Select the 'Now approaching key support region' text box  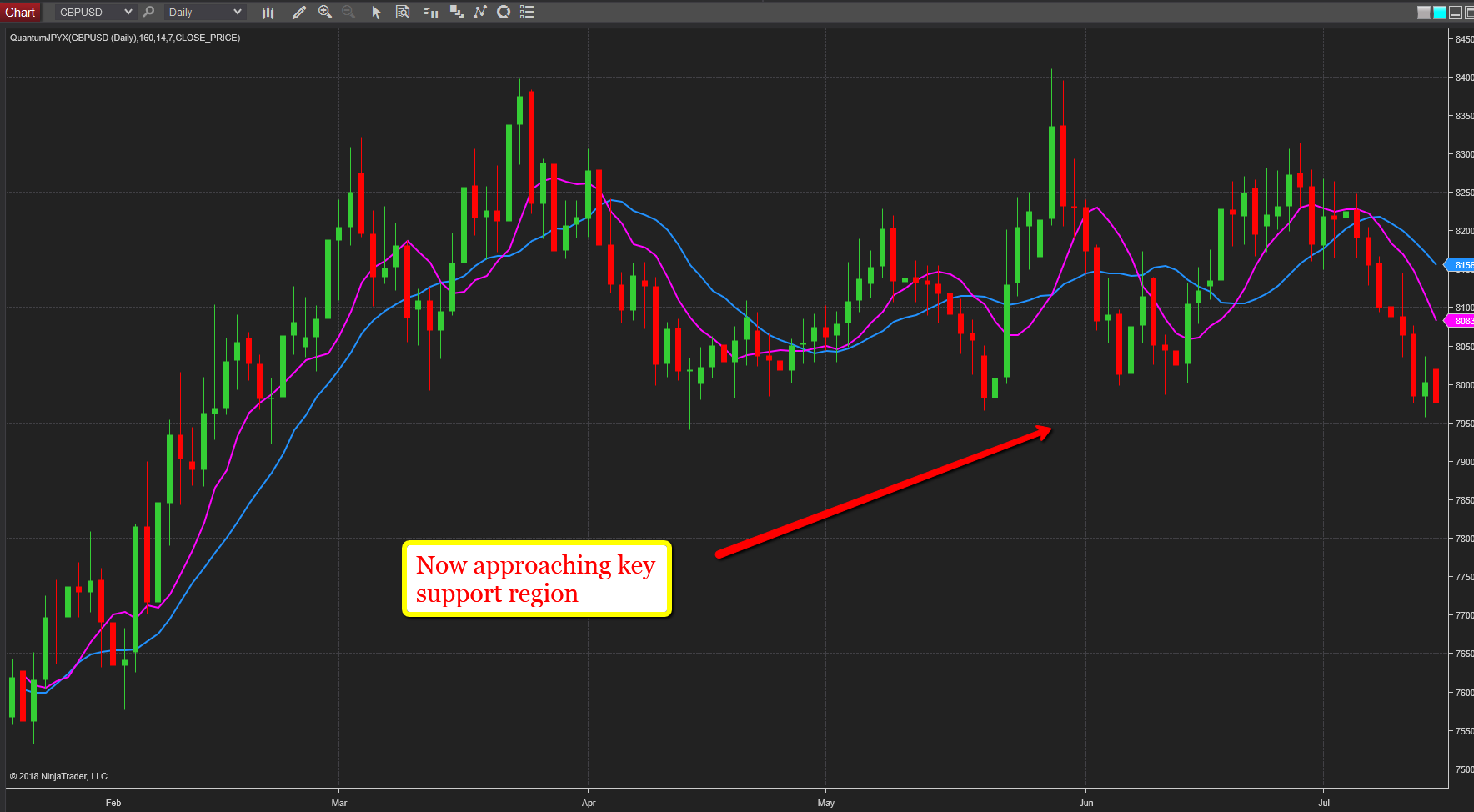click(536, 579)
